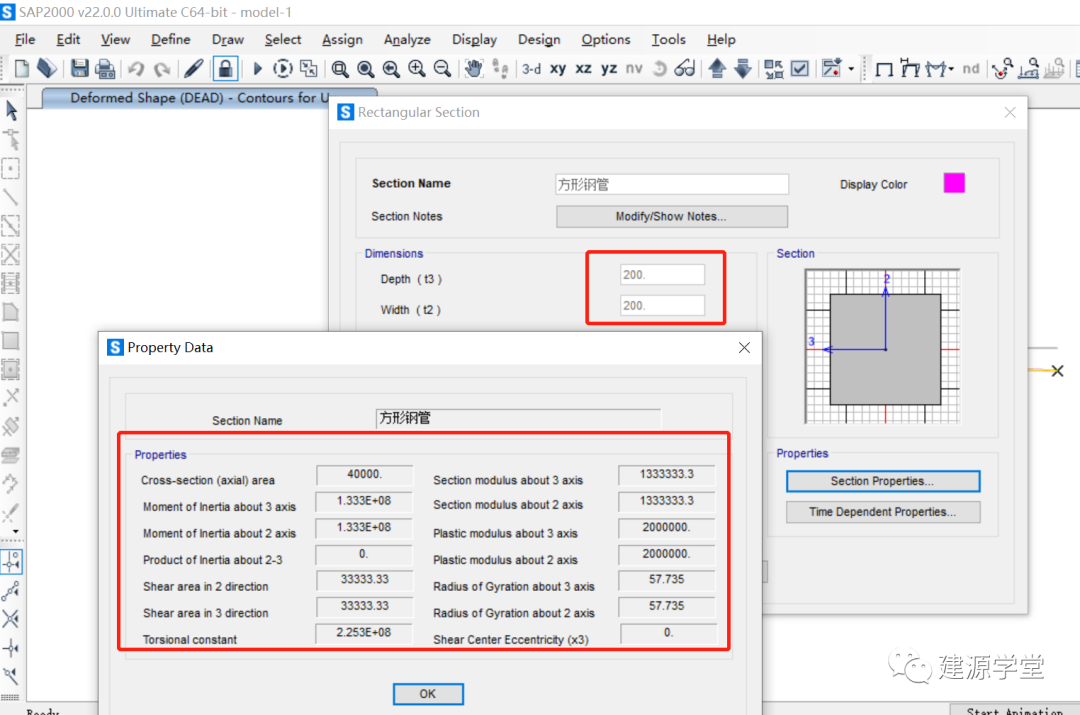Open Time Dependent Properties dialog
Screen dimensions: 1080x715
[x=882, y=512]
